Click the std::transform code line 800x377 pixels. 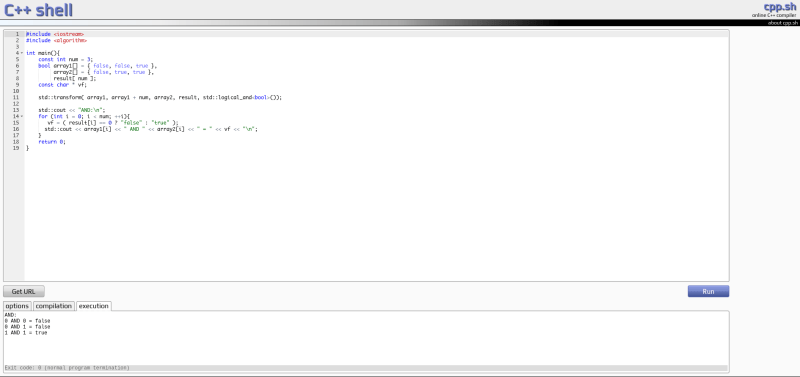(x=160, y=97)
